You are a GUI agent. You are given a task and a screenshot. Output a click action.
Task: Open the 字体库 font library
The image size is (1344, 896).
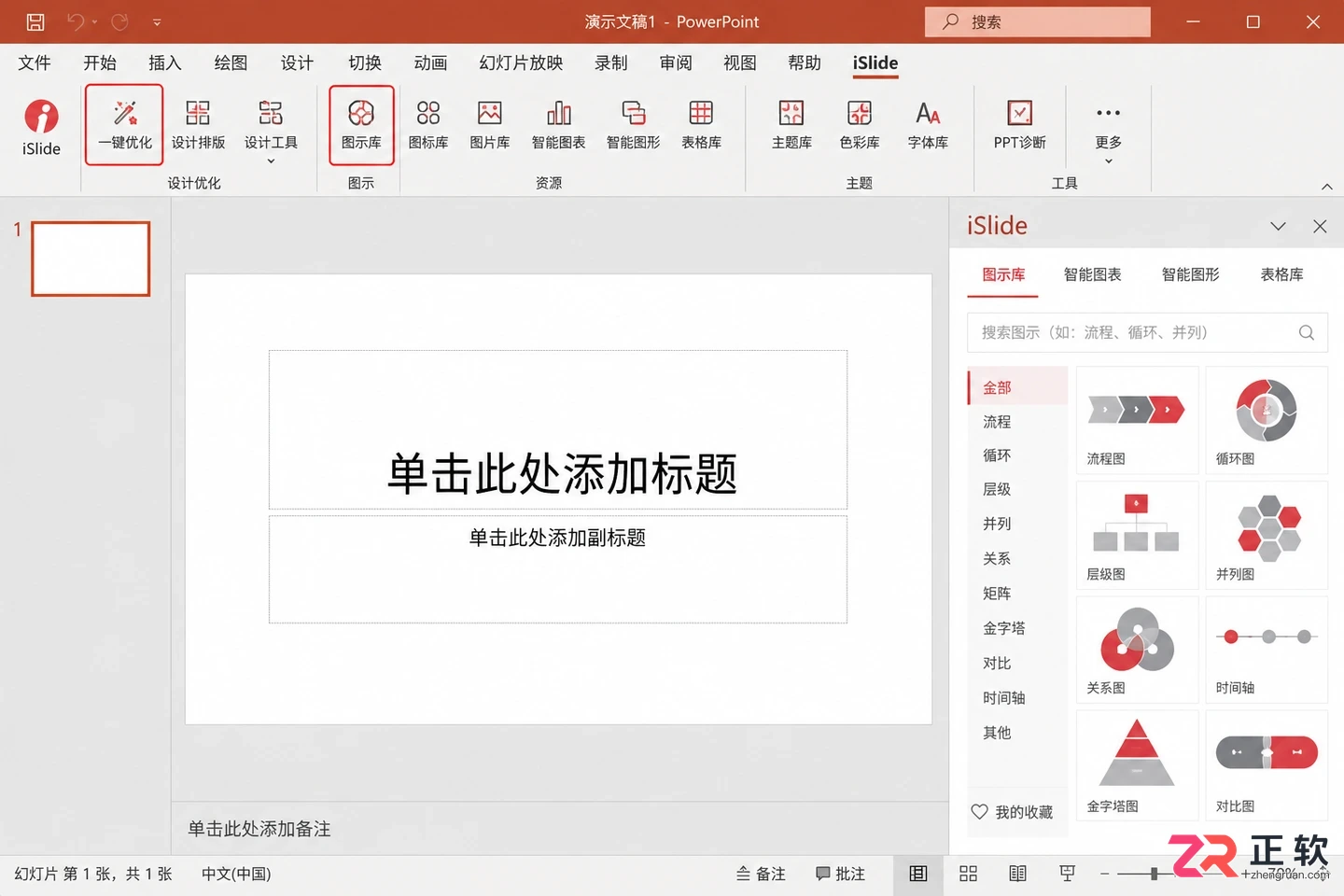[928, 125]
